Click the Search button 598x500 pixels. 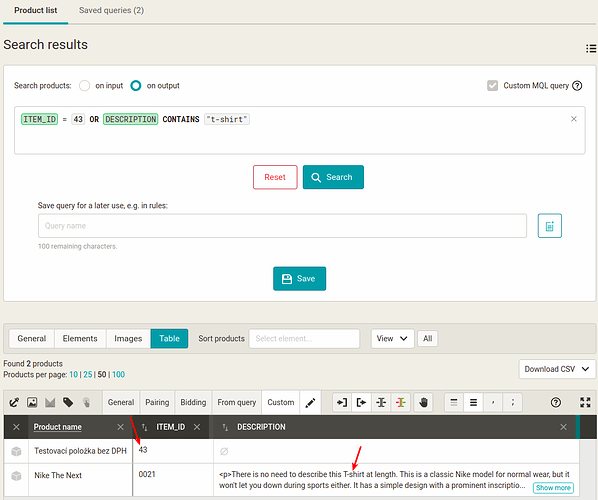[x=333, y=177]
